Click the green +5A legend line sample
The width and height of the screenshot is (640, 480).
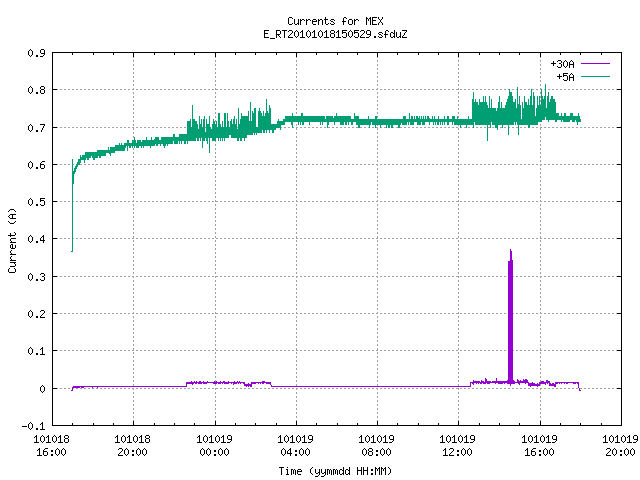point(595,76)
